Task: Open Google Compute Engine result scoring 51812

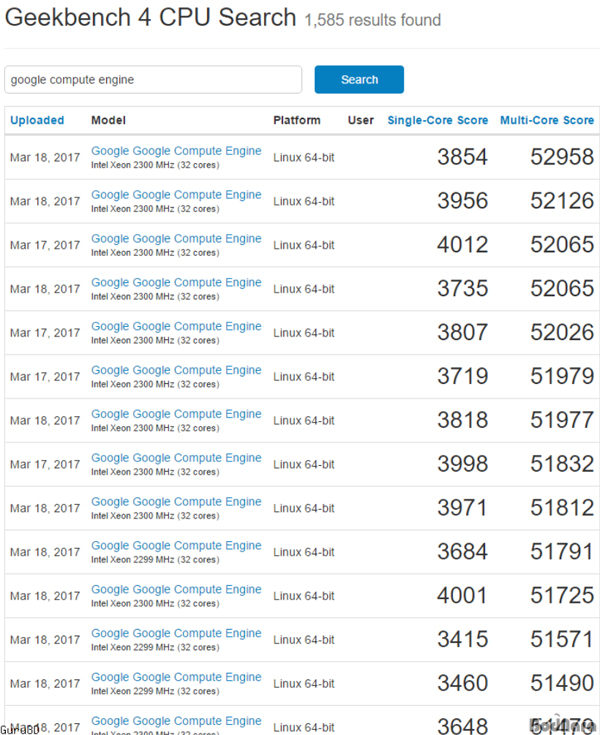Action: 176,502
